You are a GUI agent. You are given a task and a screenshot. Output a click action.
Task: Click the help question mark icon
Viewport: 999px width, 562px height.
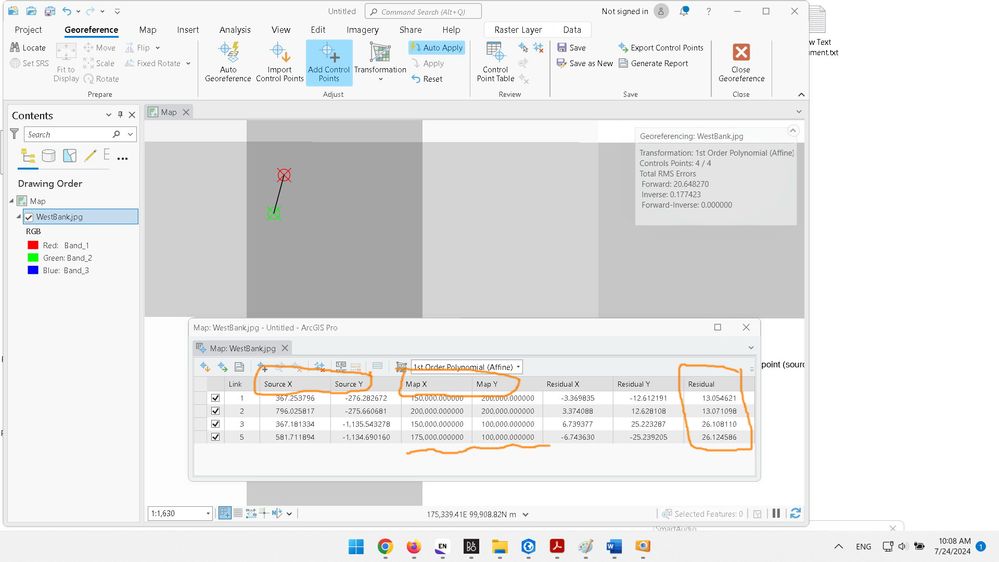coord(708,11)
